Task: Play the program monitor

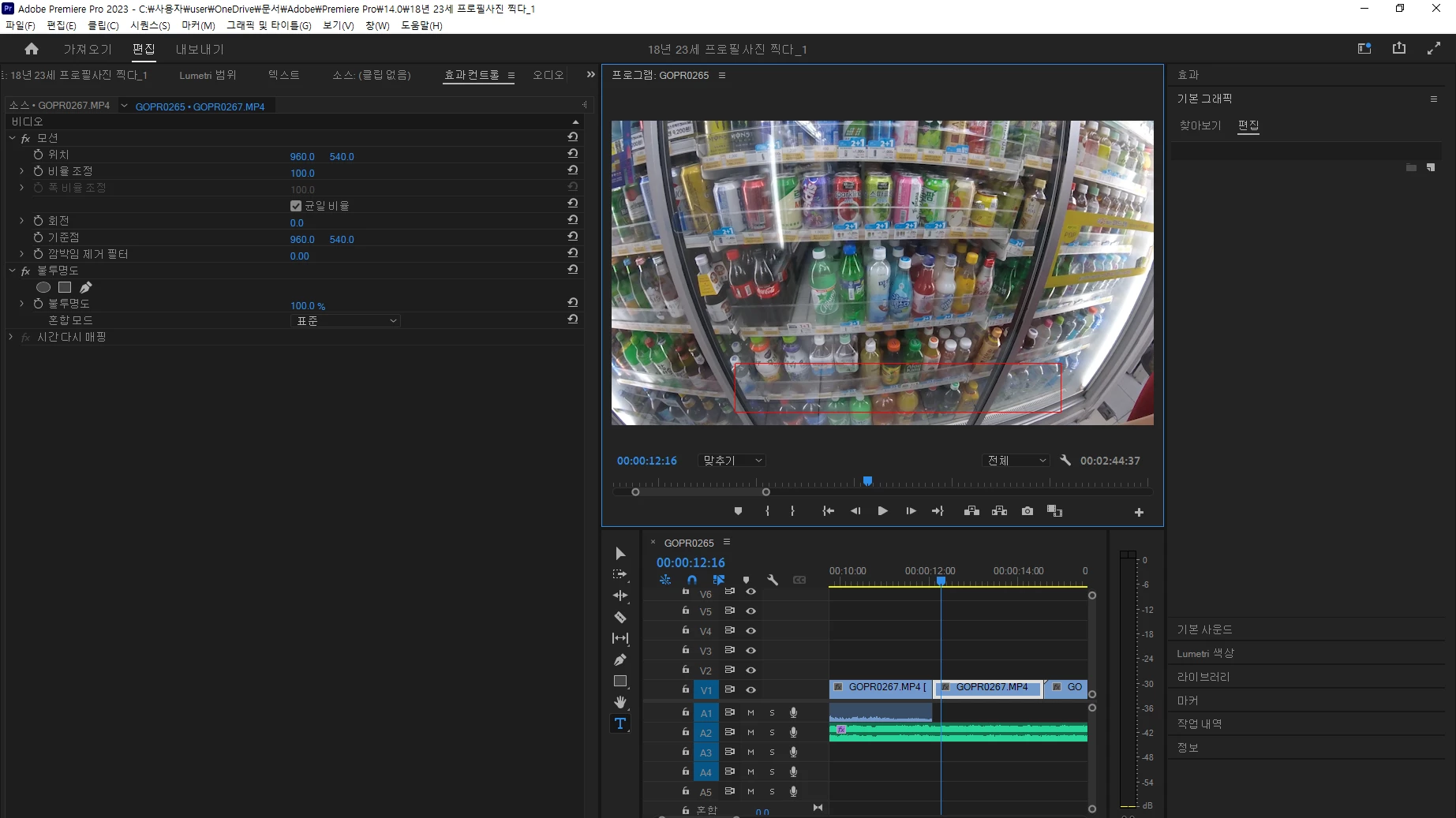Action: 882,511
